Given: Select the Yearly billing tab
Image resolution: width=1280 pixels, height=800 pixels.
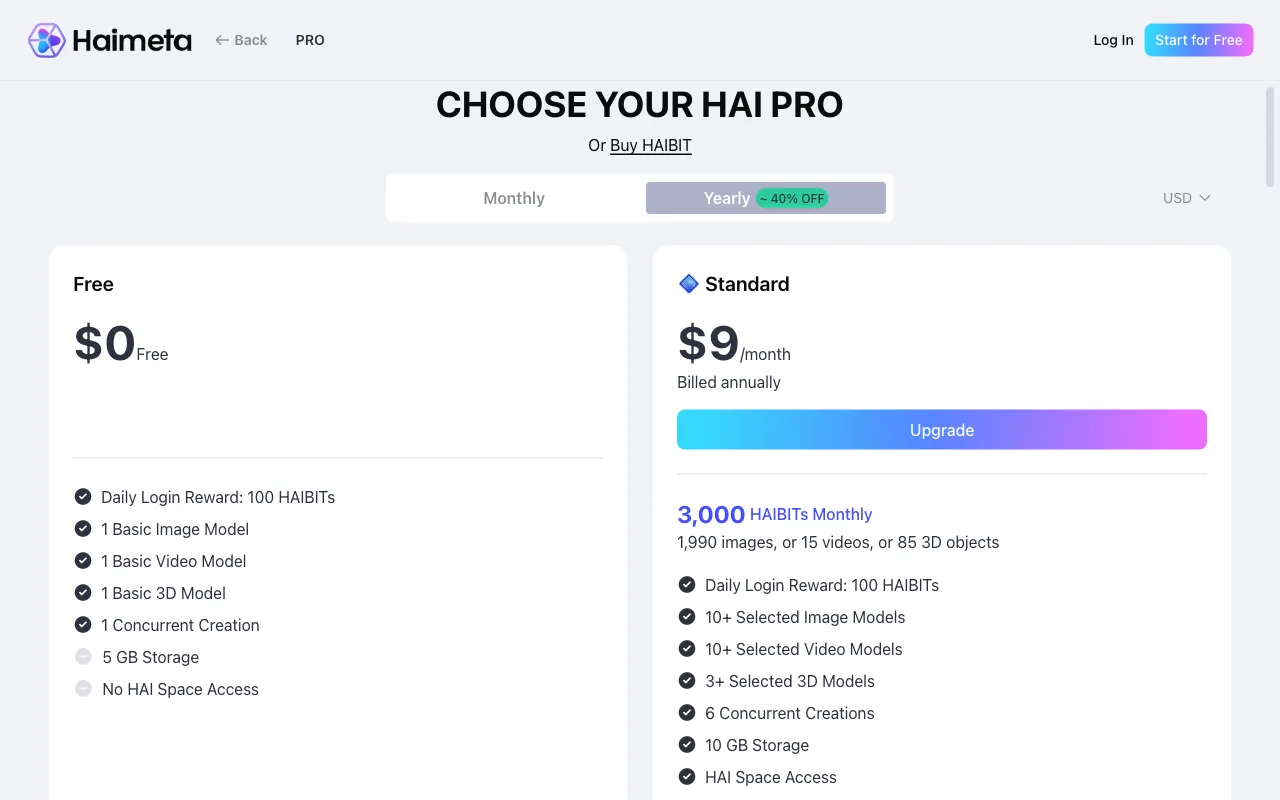Looking at the screenshot, I should [766, 198].
